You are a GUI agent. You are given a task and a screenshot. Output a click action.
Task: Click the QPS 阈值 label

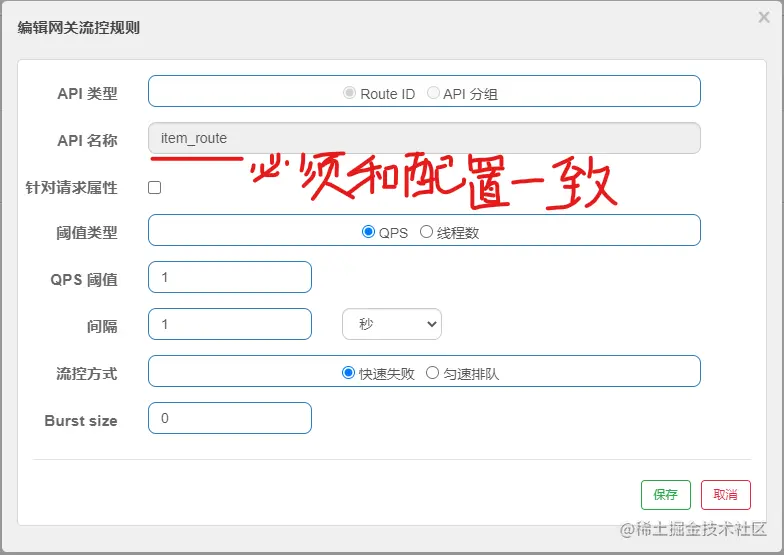tap(84, 280)
